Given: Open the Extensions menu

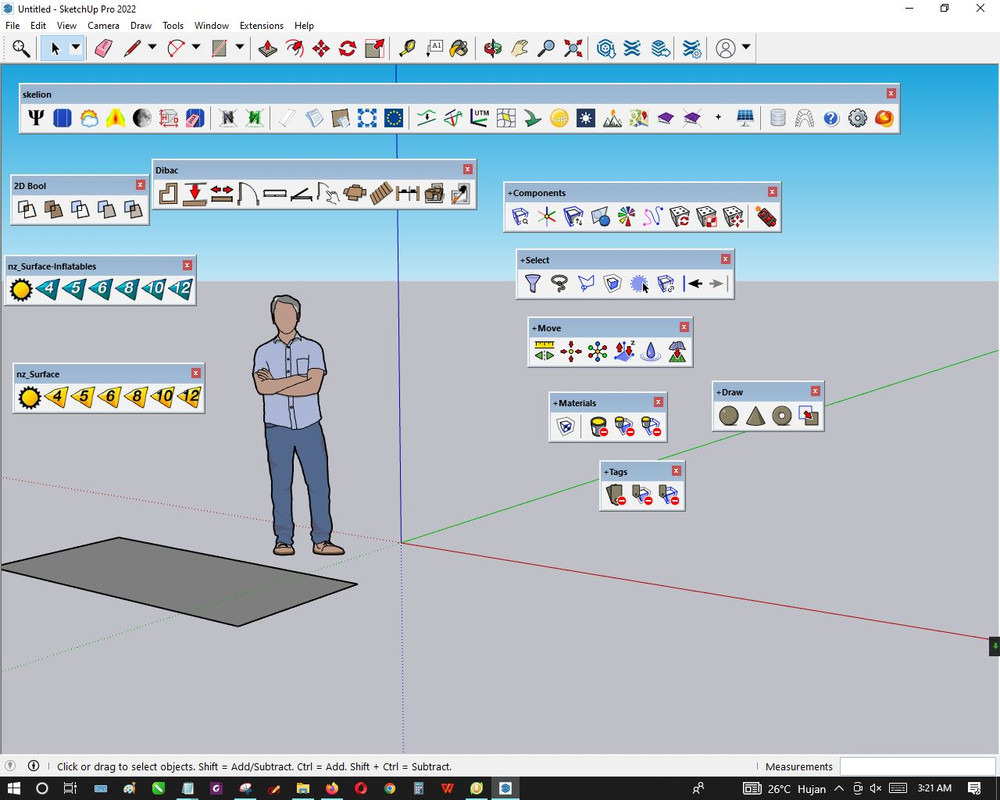Looking at the screenshot, I should pyautogui.click(x=261, y=26).
